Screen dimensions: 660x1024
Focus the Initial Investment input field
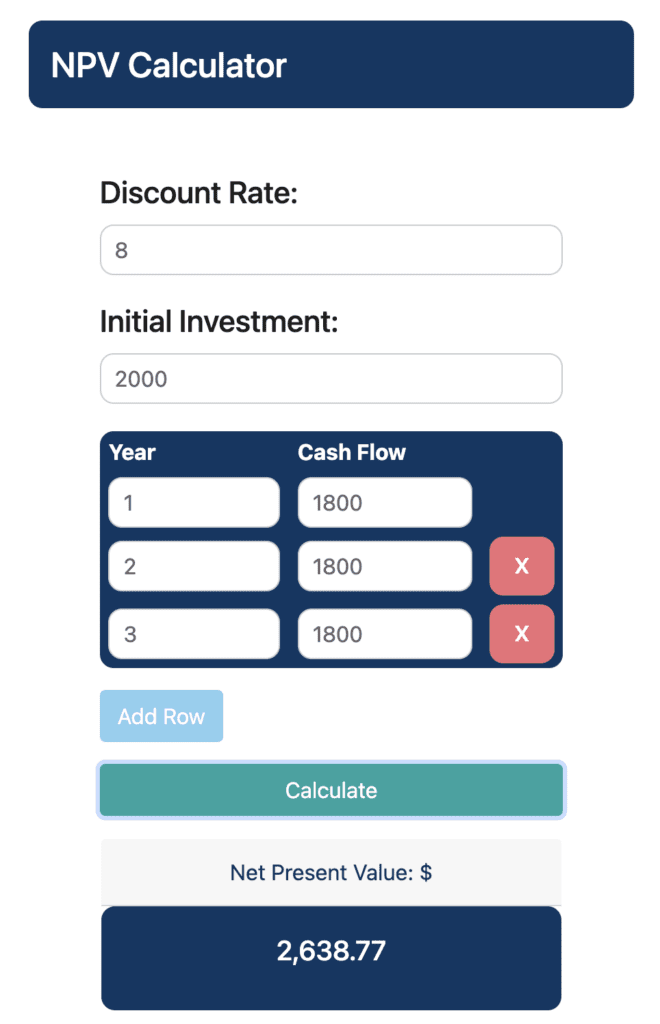click(331, 379)
